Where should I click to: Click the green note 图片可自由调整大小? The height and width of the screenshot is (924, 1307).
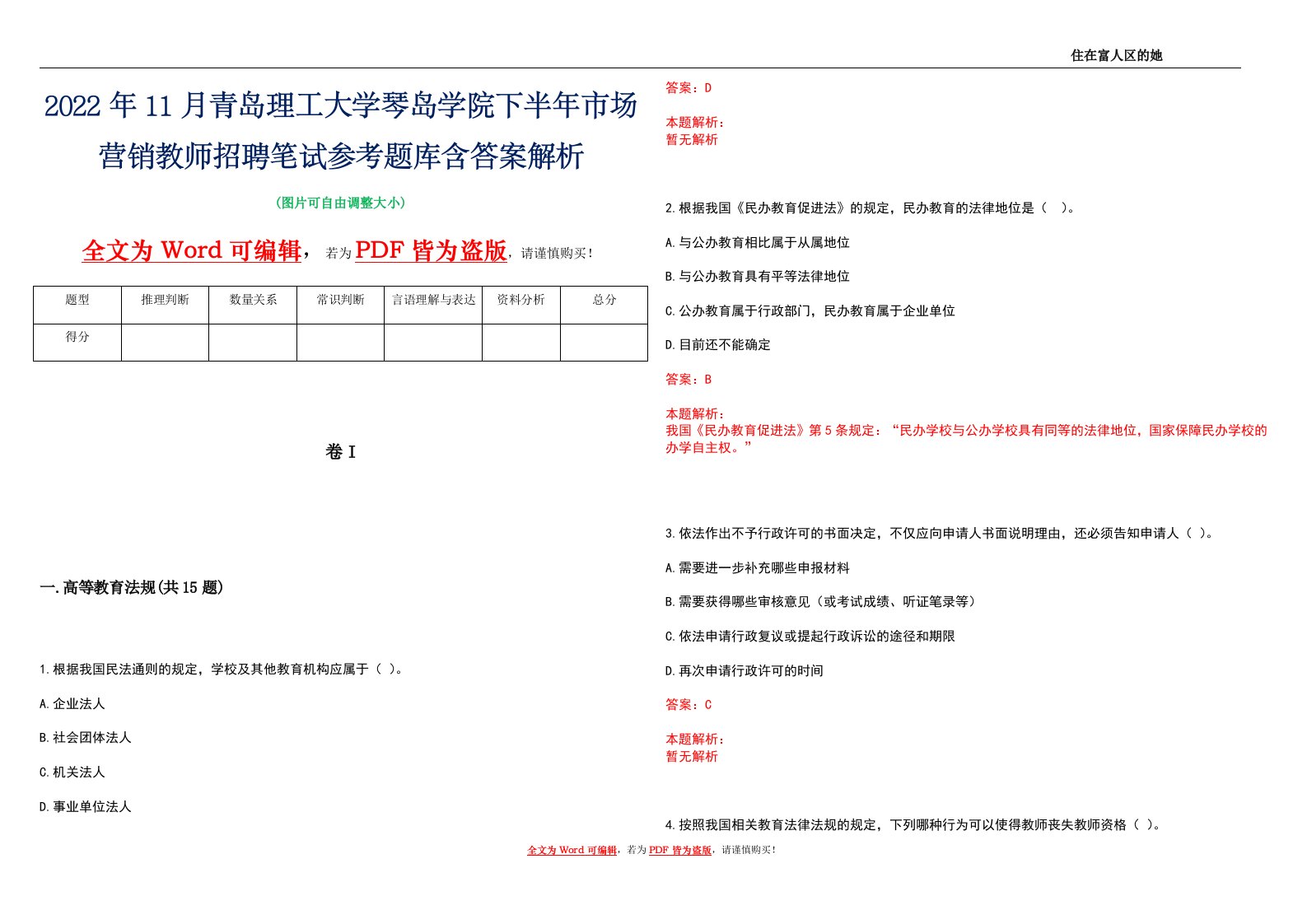[340, 203]
